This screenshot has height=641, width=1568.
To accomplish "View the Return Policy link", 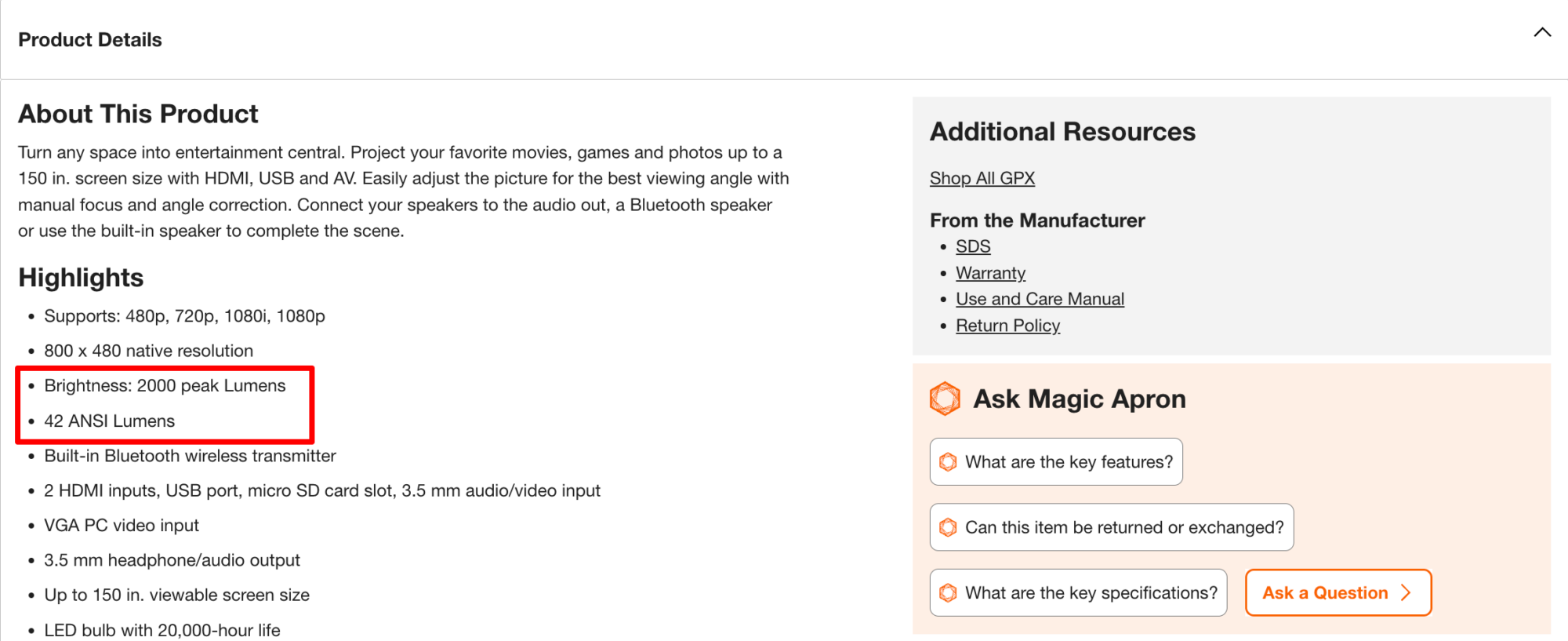I will click(x=1007, y=326).
